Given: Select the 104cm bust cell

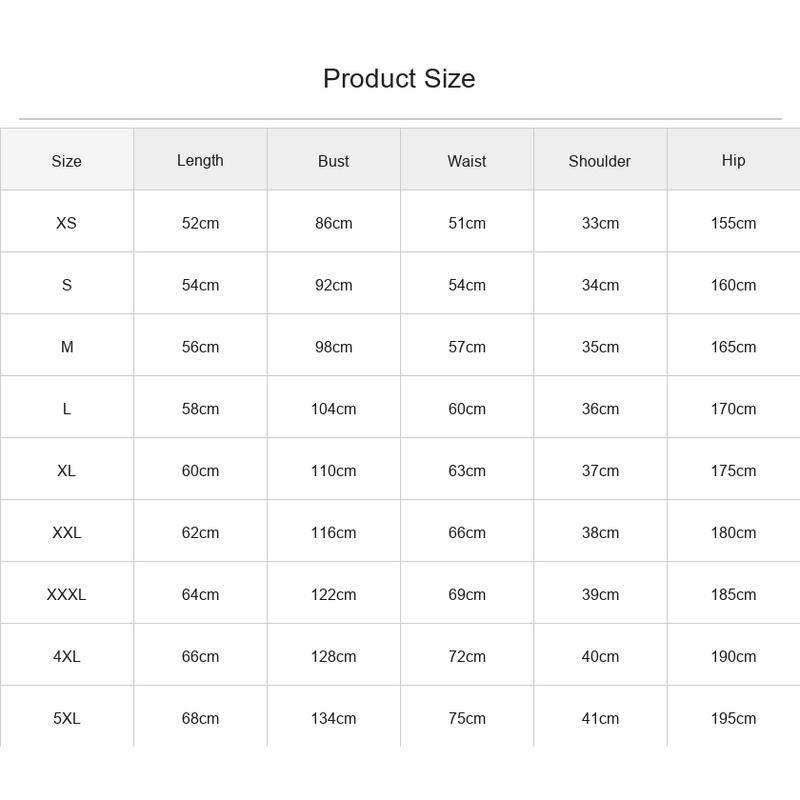Looking at the screenshot, I should [x=333, y=409].
